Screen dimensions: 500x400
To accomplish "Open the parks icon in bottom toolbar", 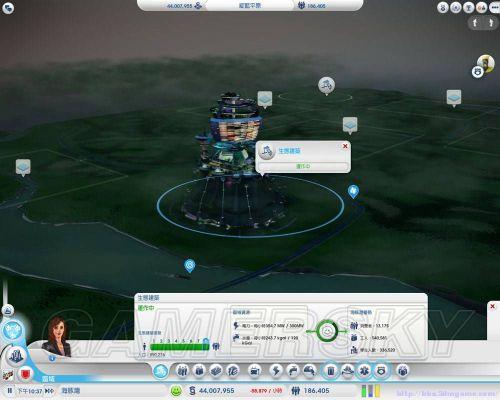I will (233, 371).
